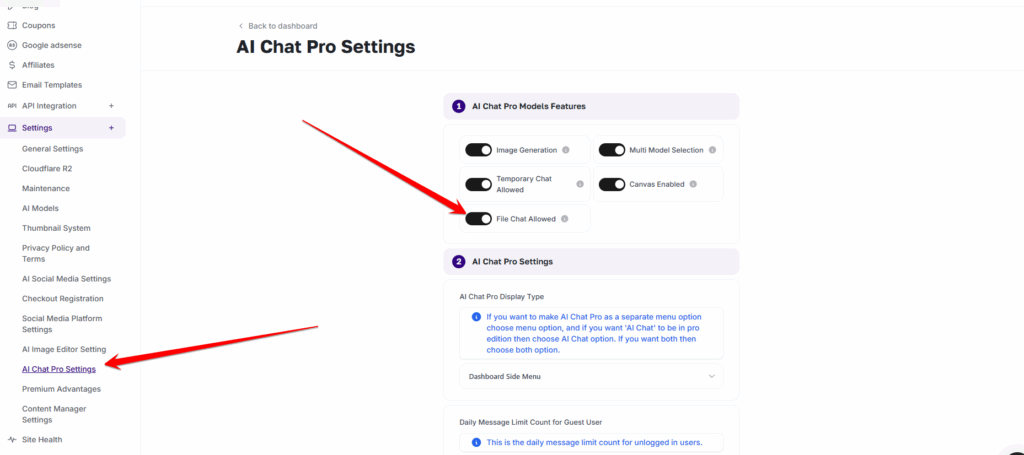Click the Coupons sidebar icon
Image resolution: width=1024 pixels, height=455 pixels.
pos(12,25)
